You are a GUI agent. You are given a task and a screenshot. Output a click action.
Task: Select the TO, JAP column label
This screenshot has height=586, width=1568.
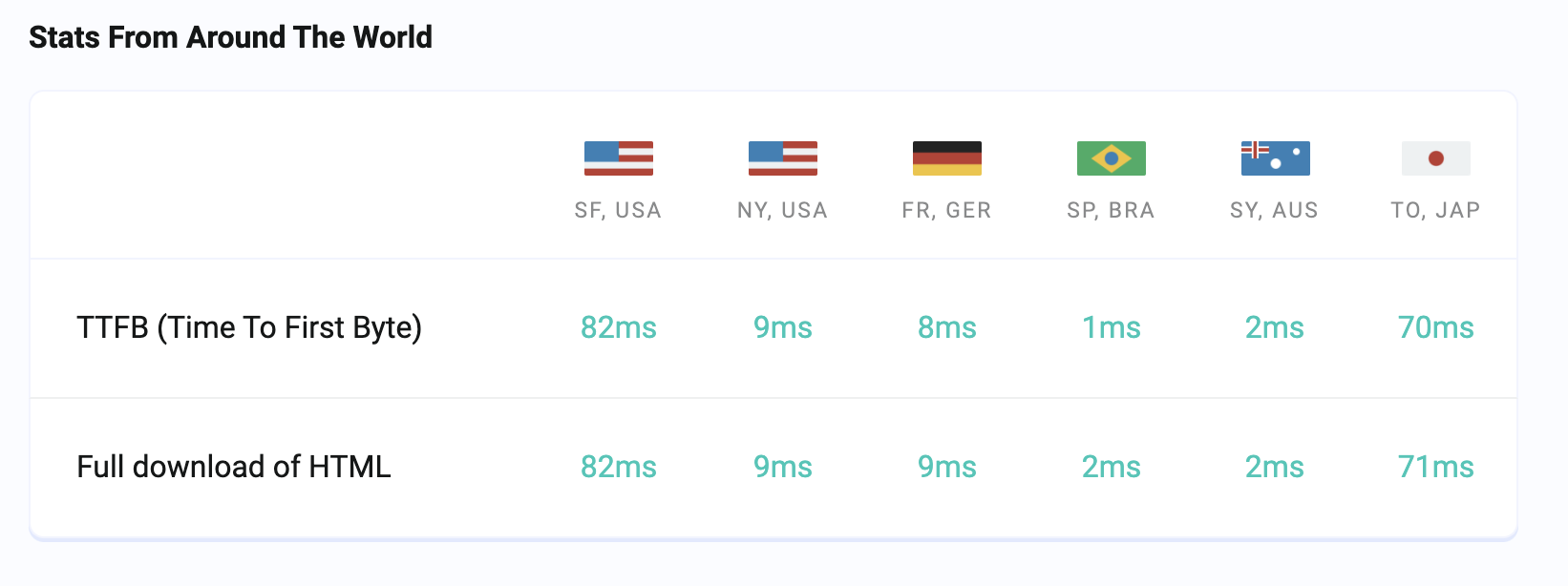click(1436, 210)
